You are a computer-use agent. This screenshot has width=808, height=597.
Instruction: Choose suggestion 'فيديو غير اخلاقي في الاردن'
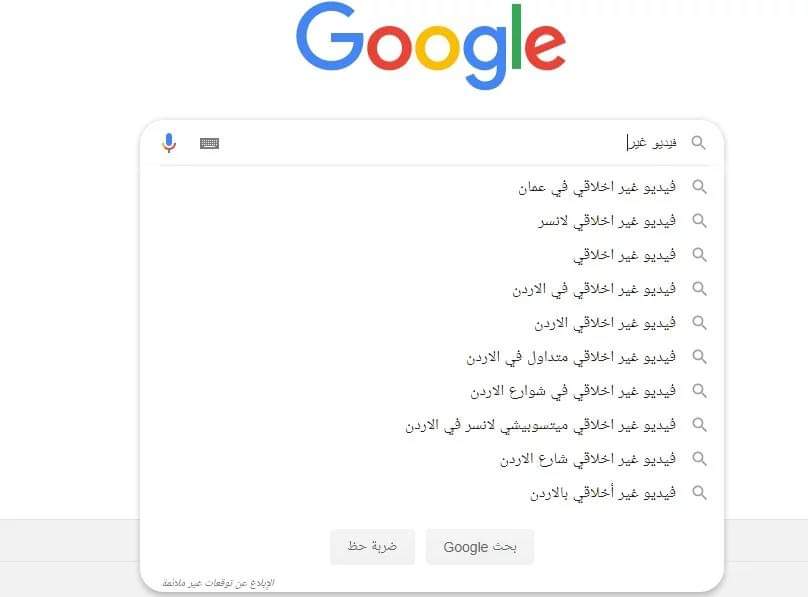point(594,289)
